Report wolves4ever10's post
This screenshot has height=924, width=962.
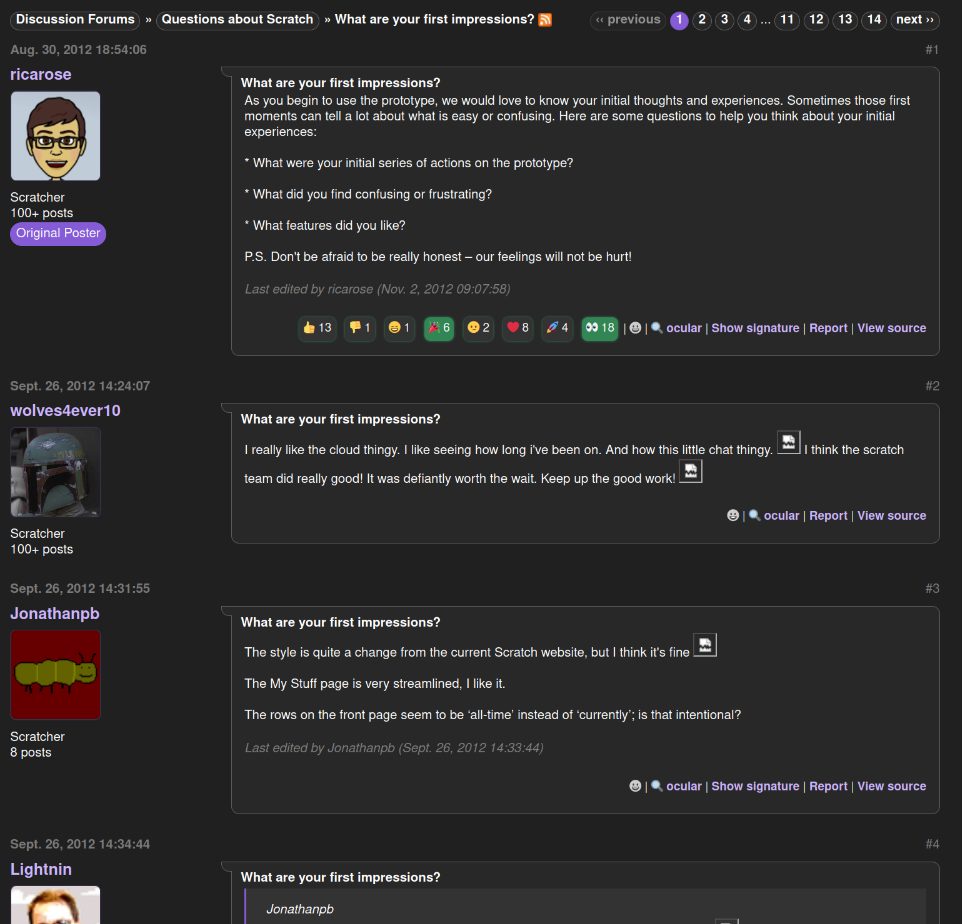click(828, 516)
